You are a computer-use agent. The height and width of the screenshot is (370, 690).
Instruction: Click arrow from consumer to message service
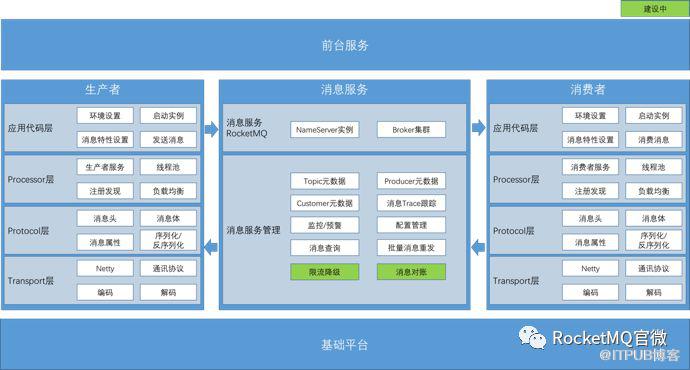point(478,247)
